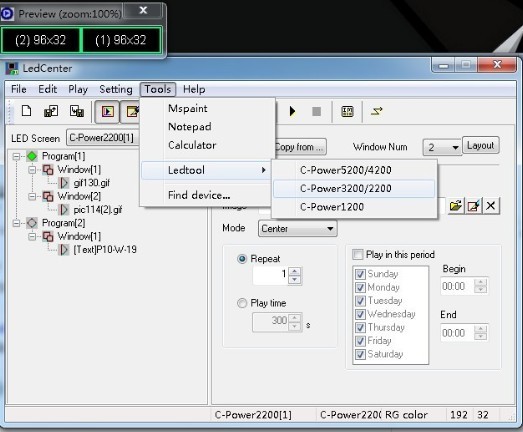Click the send-to-screen arrow toolbar icon
This screenshot has width=523, height=432.
pyautogui.click(x=377, y=111)
